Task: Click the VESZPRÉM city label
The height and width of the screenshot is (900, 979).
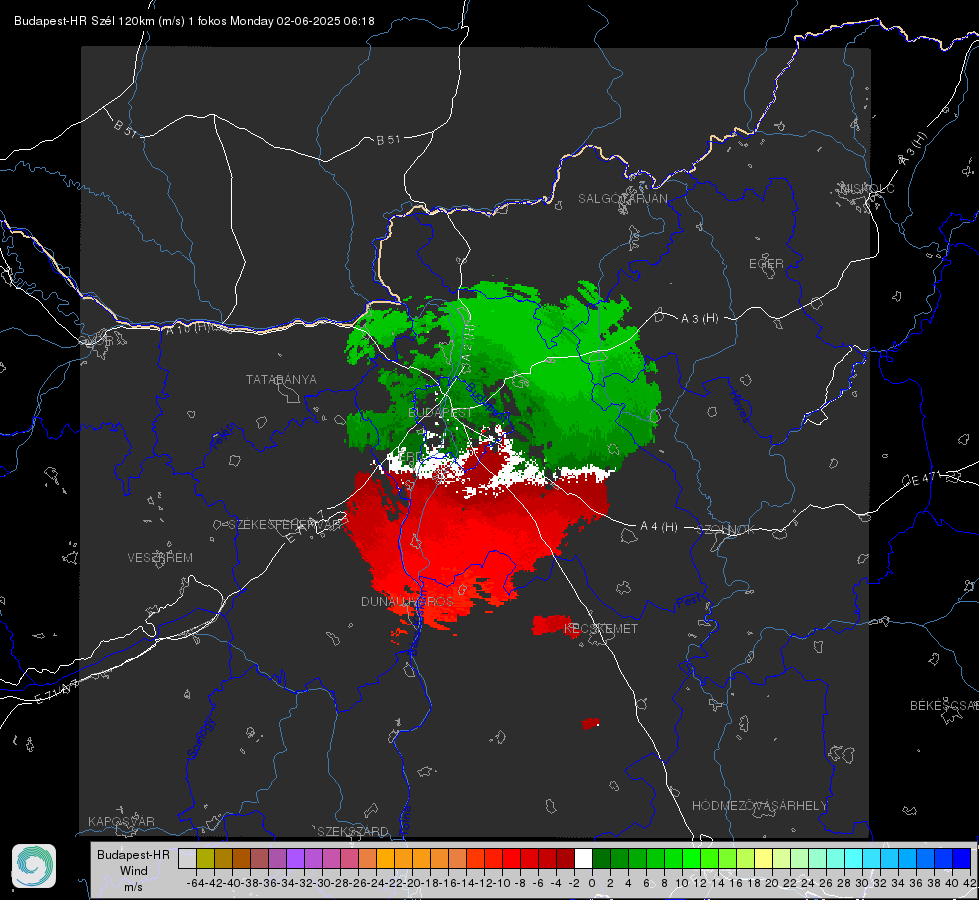Action: coord(160,558)
